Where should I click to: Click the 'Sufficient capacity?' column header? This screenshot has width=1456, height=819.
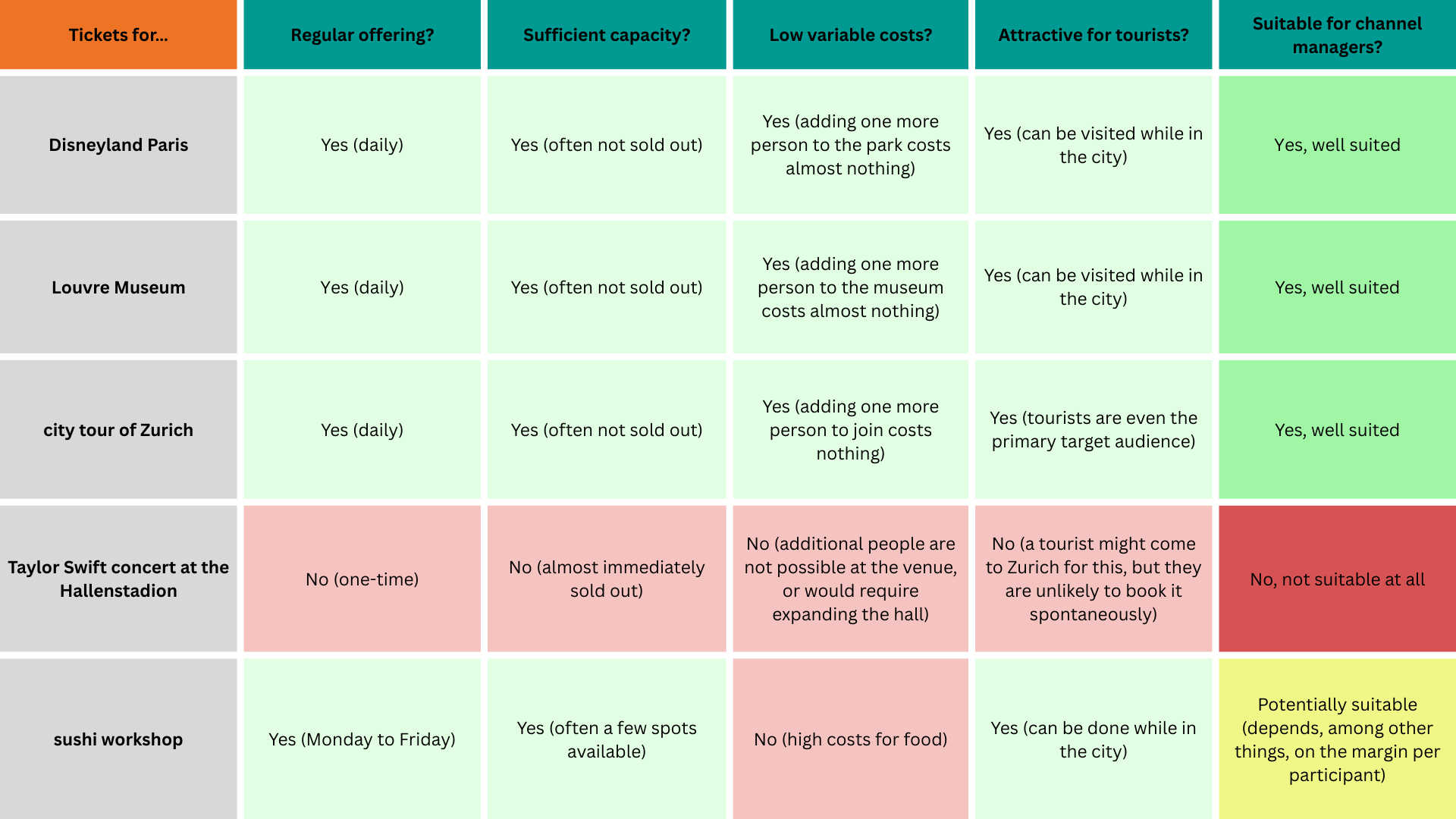tap(606, 35)
